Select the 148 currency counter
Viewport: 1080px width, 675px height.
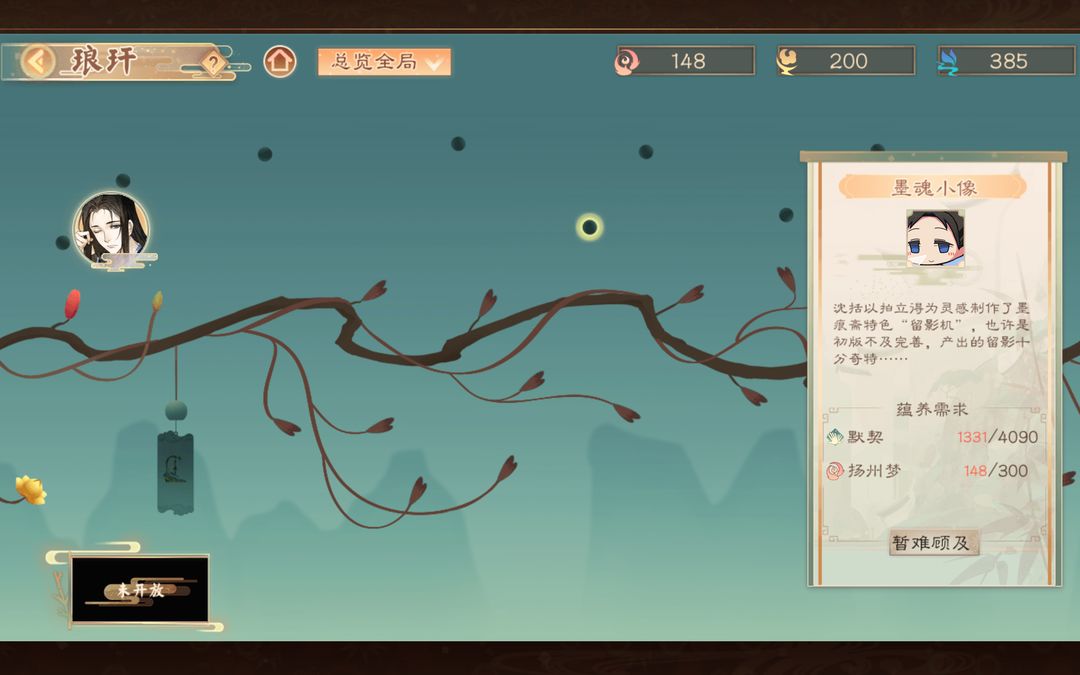687,61
